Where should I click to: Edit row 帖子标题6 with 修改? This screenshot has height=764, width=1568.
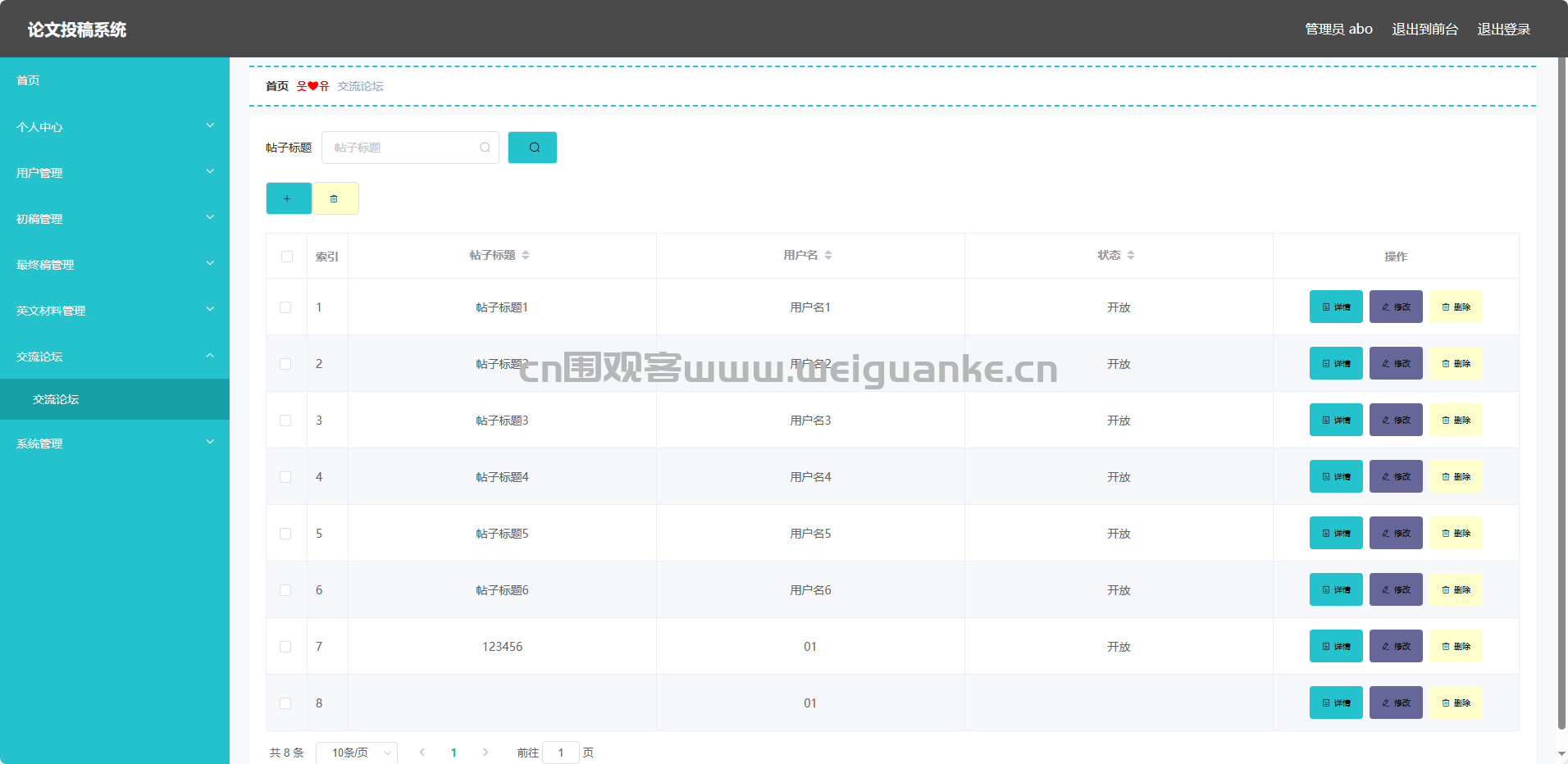point(1396,589)
